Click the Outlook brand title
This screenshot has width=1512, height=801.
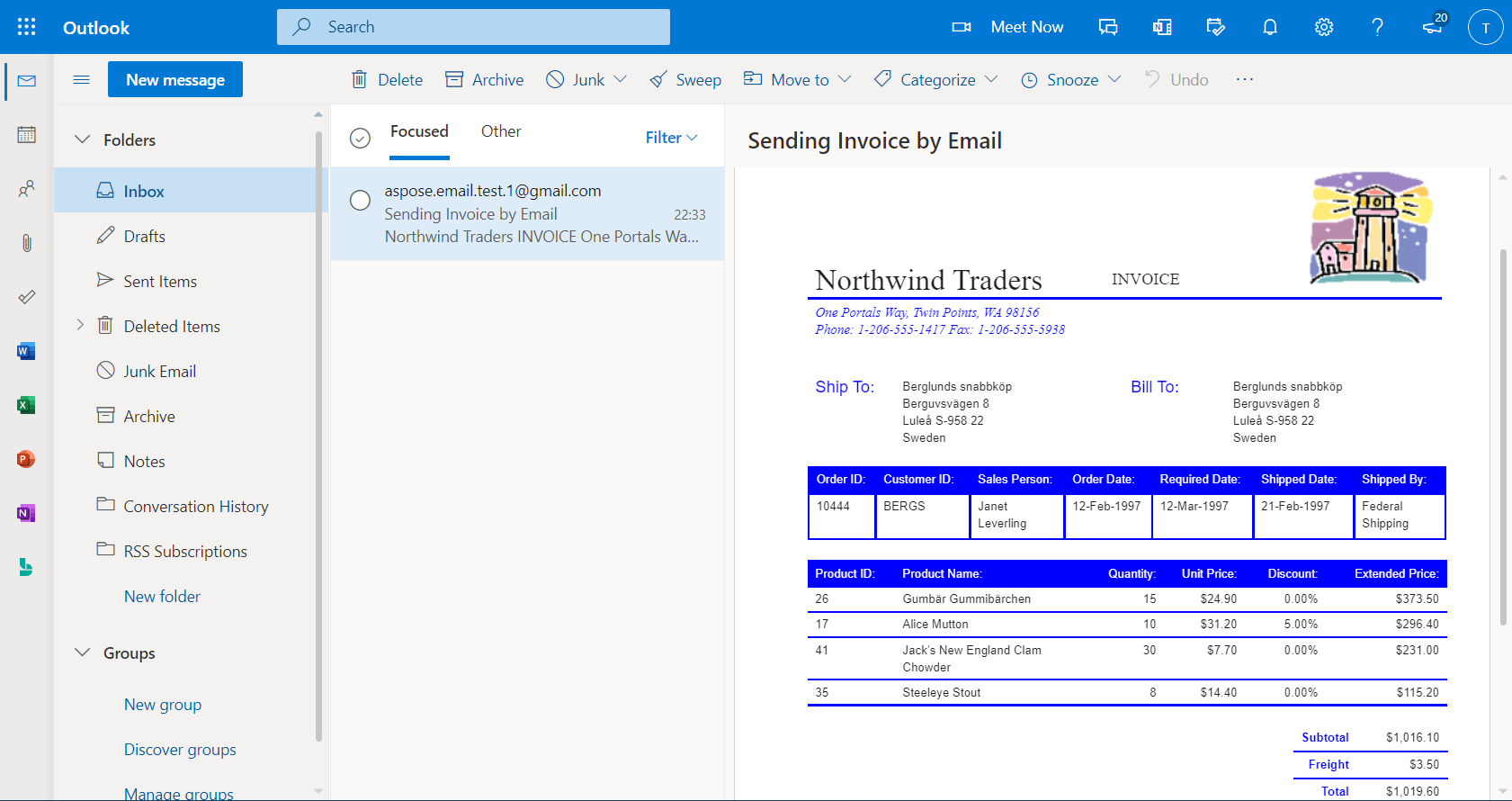[x=96, y=28]
